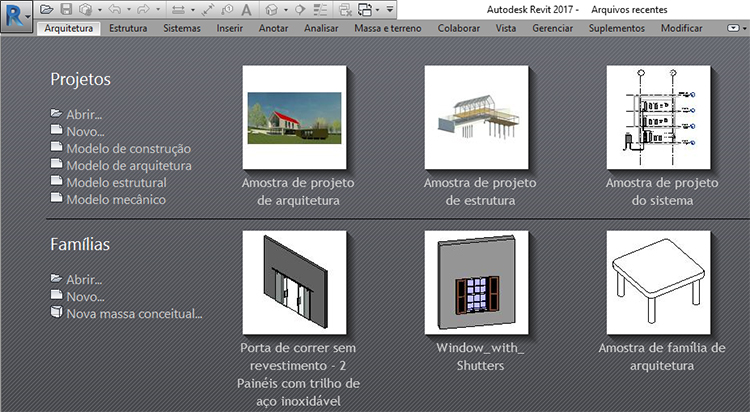The width and height of the screenshot is (750, 412).
Task: Select the Tag by Category icon
Action: click(x=228, y=10)
